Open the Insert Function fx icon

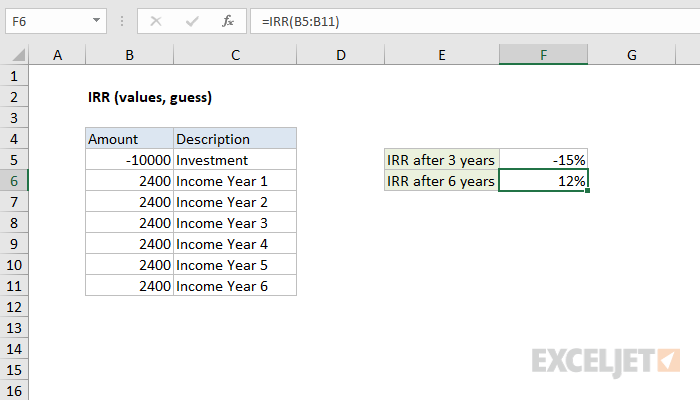coord(228,21)
